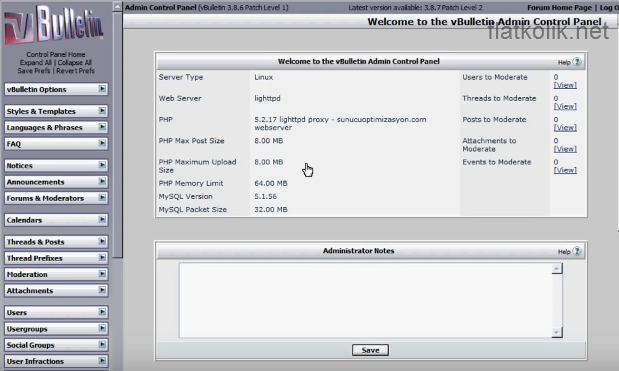Go to Control Panel Home

pos(56,54)
